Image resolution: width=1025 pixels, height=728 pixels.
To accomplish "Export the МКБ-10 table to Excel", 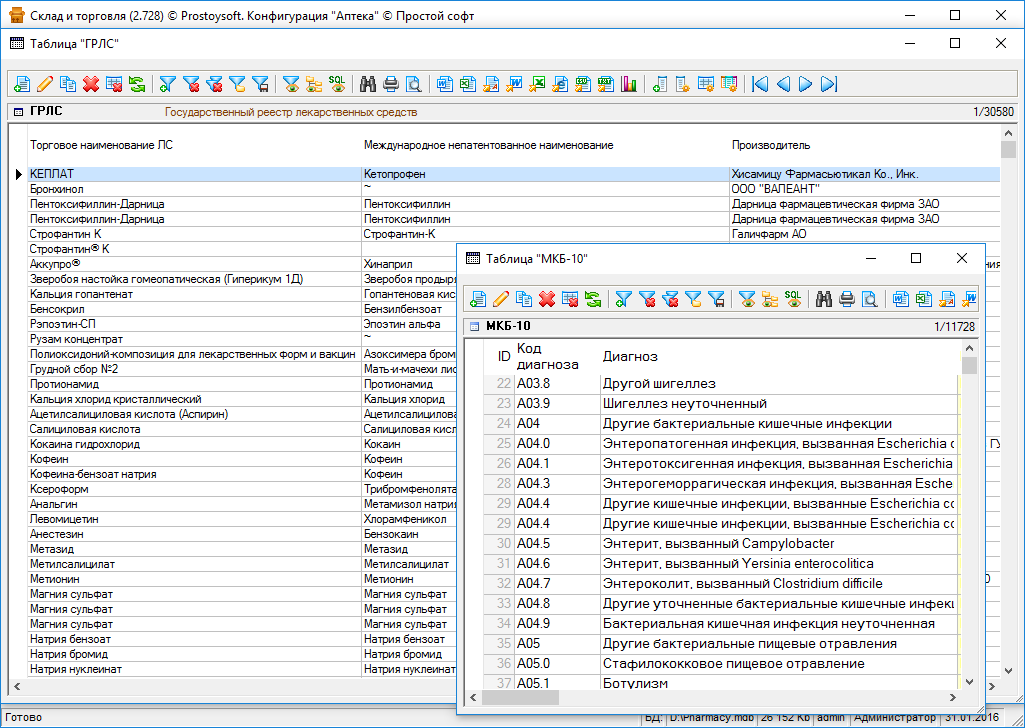I will (924, 299).
